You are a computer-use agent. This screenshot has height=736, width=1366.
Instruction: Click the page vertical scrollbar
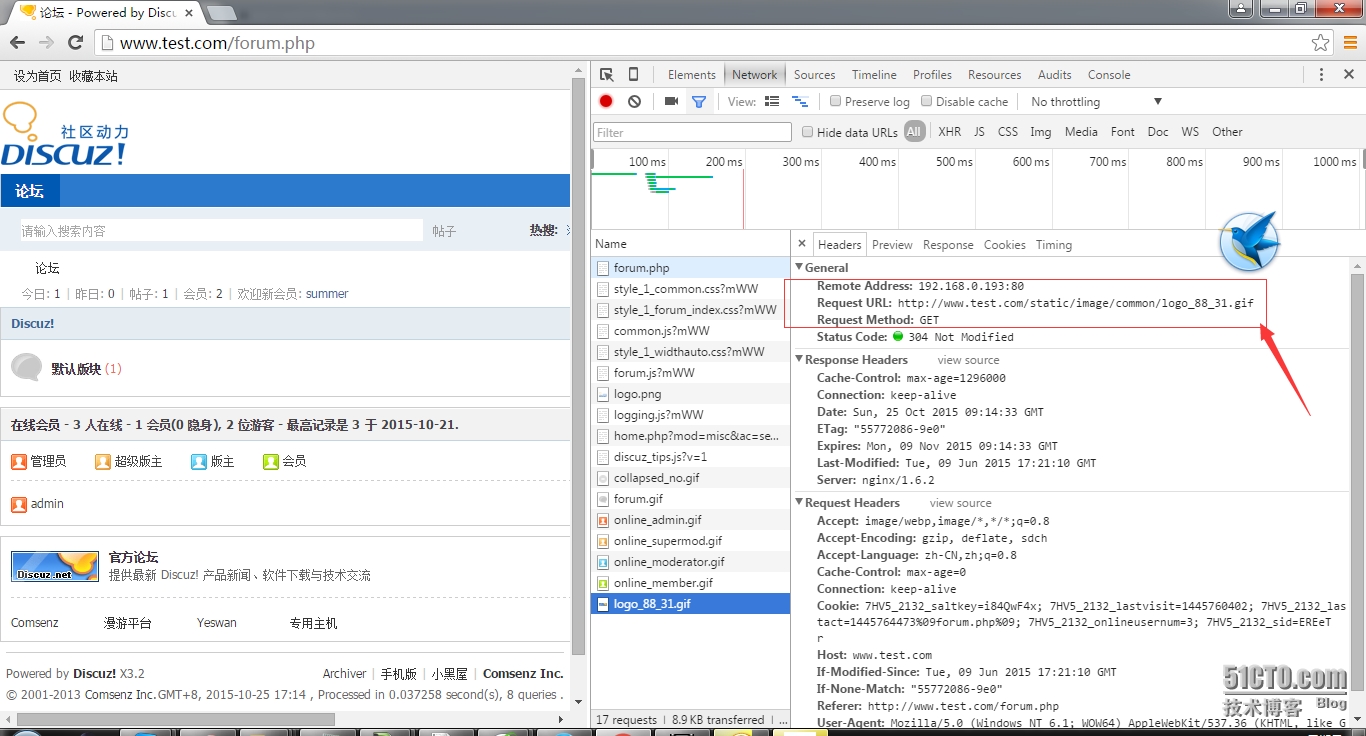coord(578,365)
